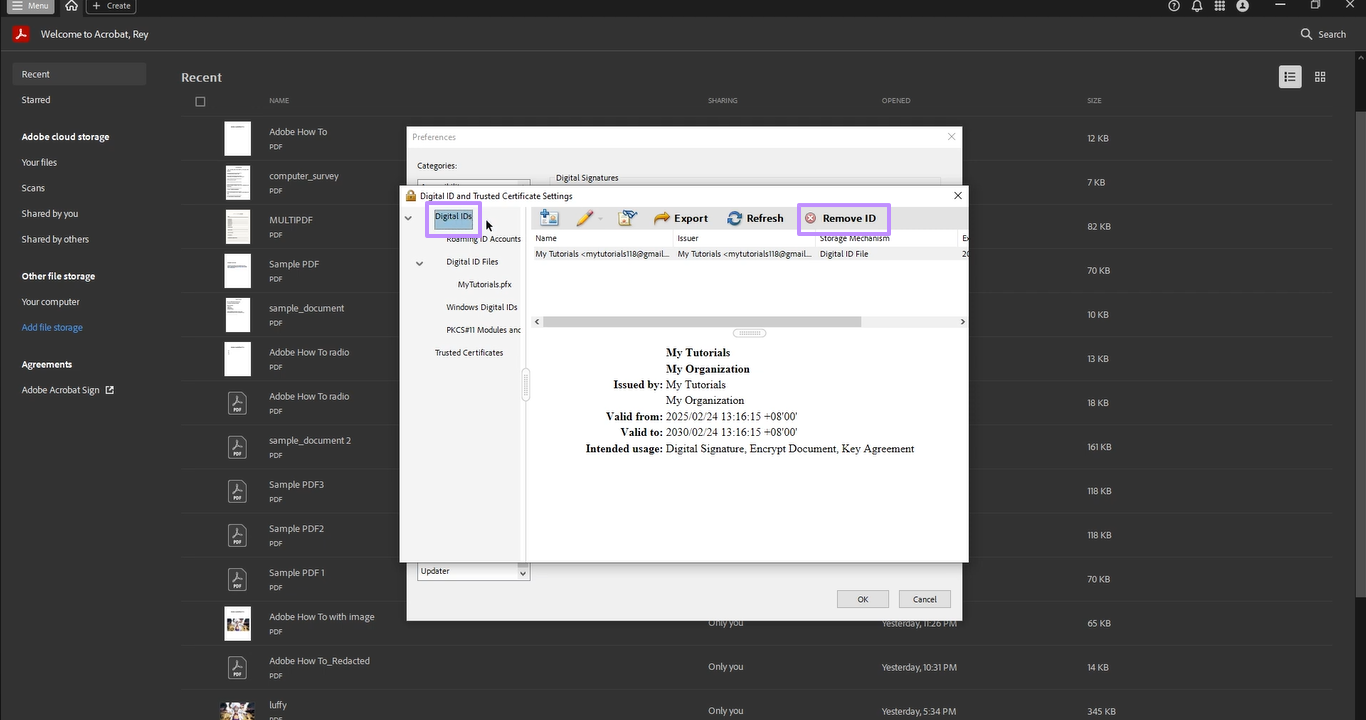
Task: Click the right arrow of the horizontal scrollbar
Action: point(962,322)
